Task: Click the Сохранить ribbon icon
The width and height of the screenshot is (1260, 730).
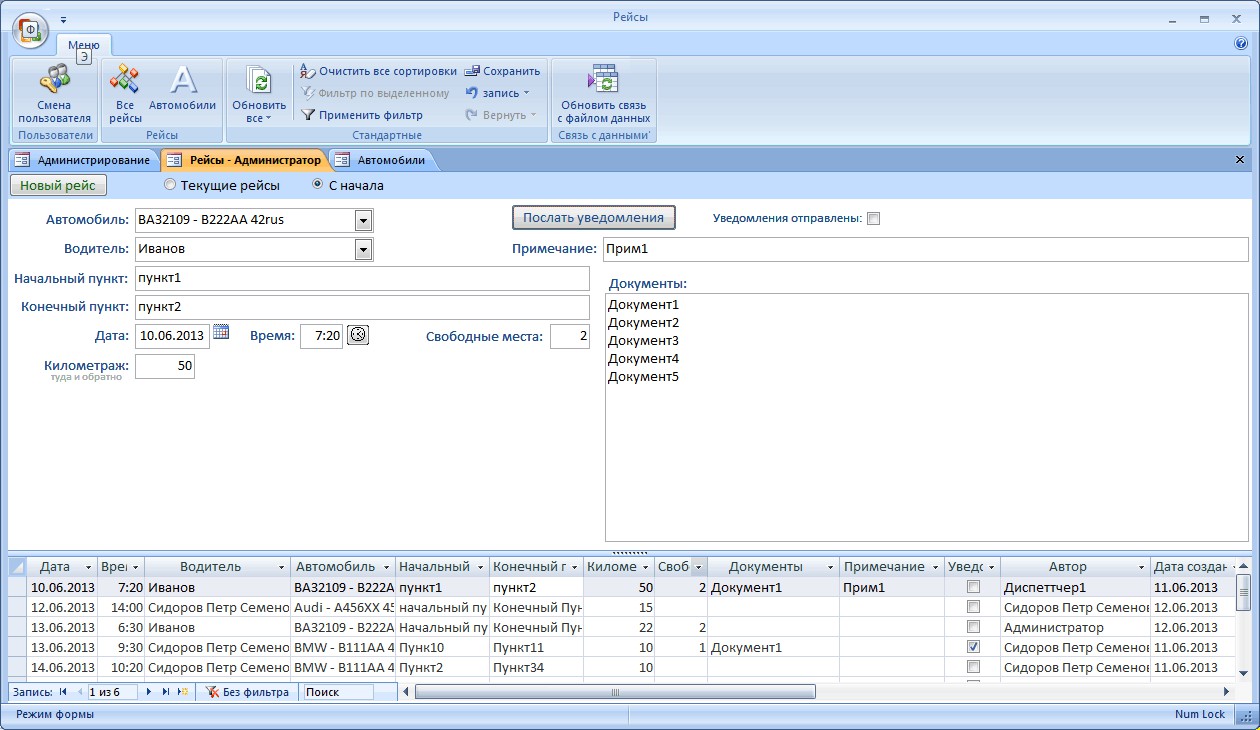Action: [472, 71]
